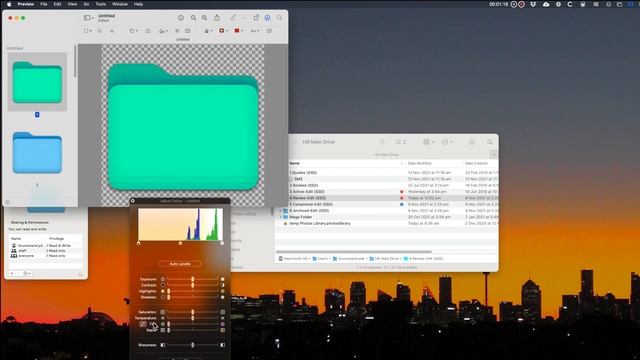Select the Sketch tool in Markup toolbar
This screenshot has width=640, height=360.
(x=112, y=31)
